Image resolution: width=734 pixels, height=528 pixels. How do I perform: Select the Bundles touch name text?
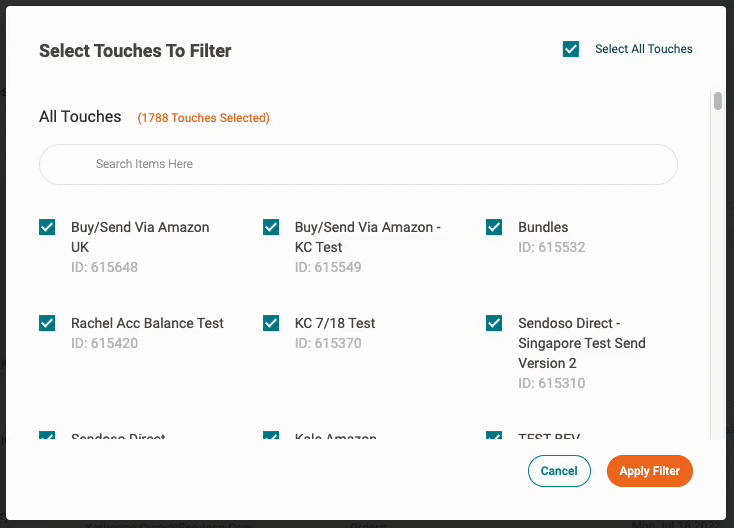[543, 227]
